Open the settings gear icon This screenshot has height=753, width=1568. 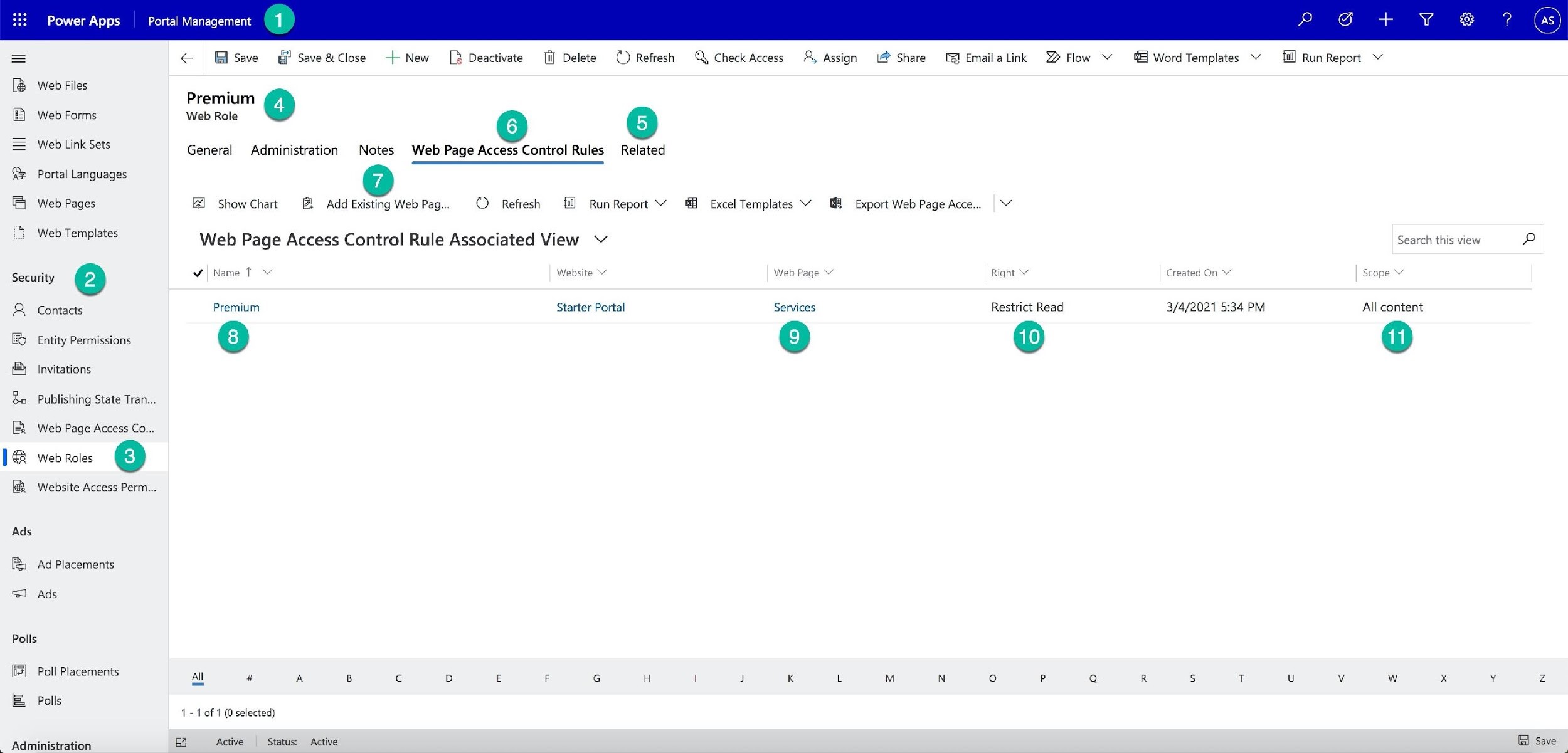point(1466,19)
